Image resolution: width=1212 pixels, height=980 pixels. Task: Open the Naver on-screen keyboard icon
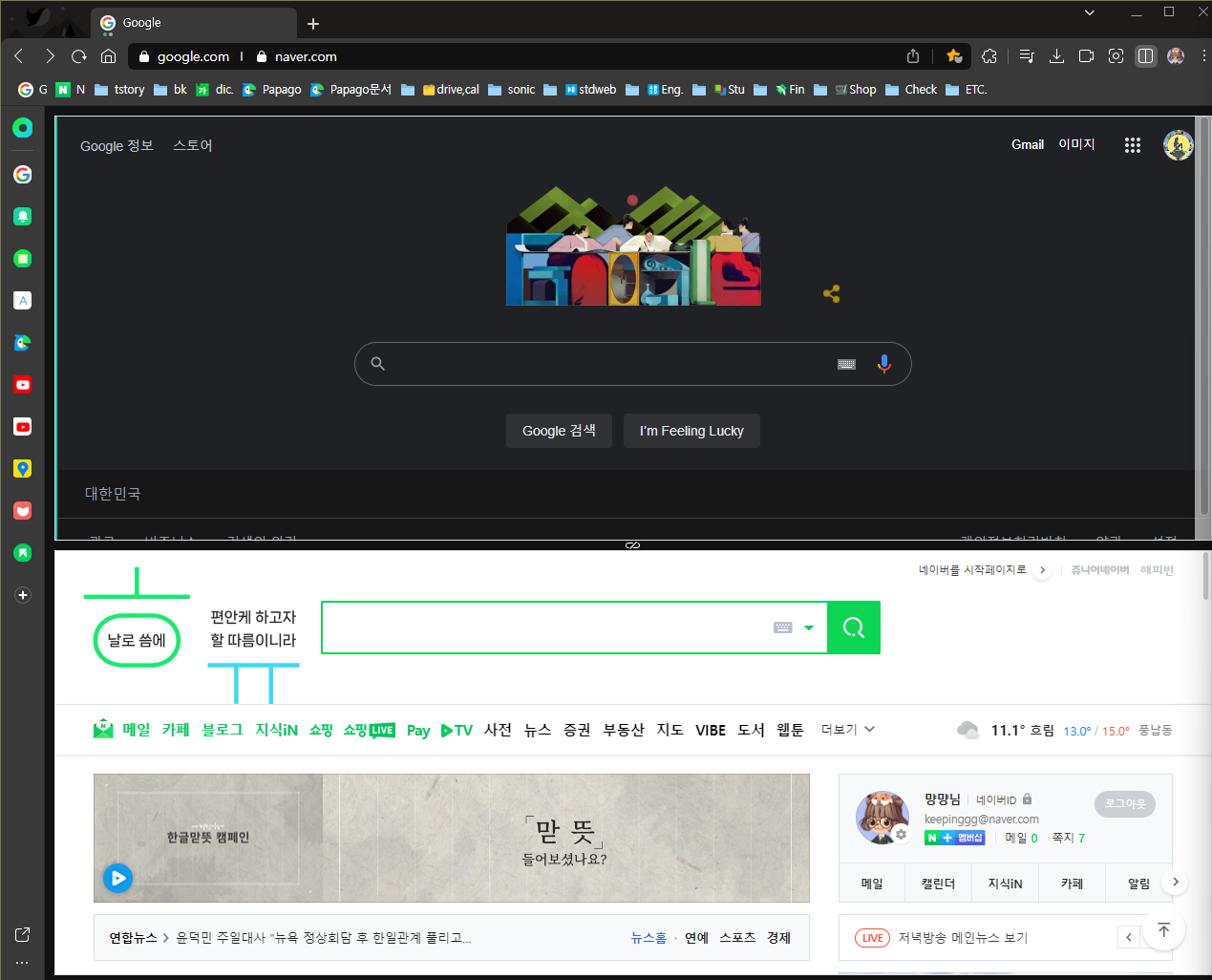[783, 628]
